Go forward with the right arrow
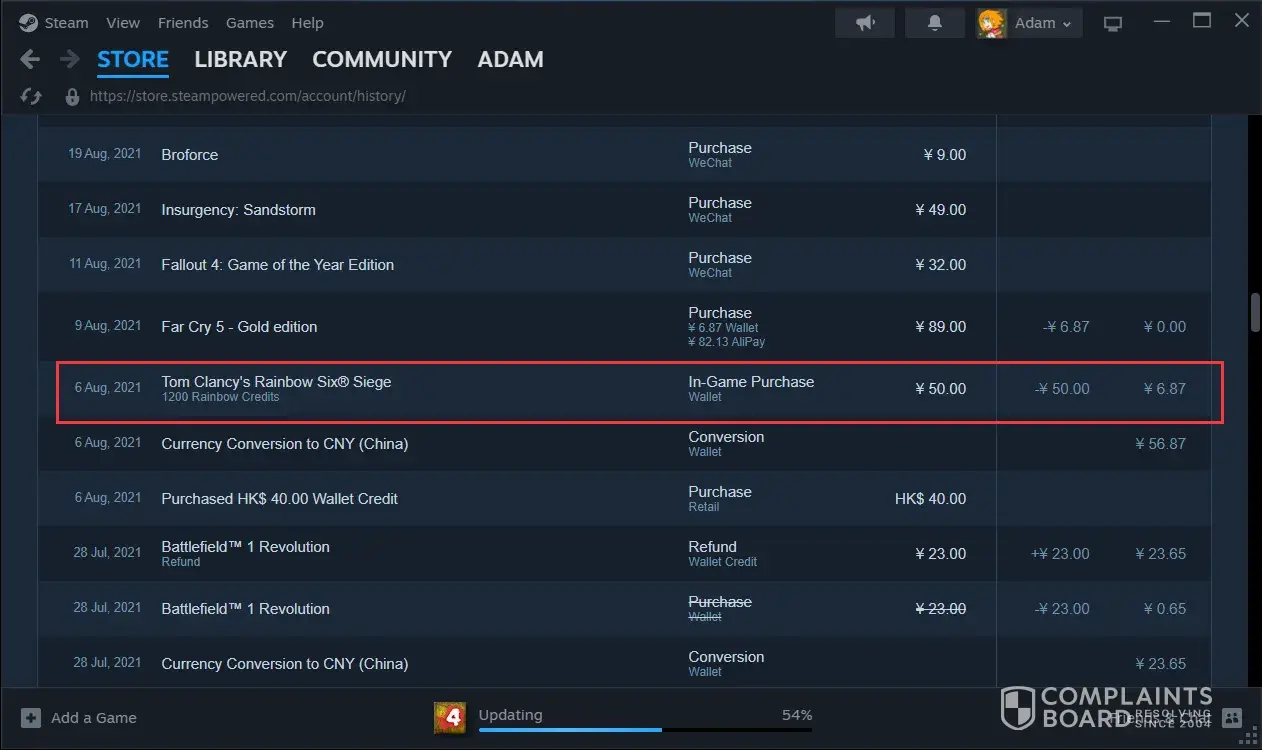The width and height of the screenshot is (1262, 750). (70, 60)
